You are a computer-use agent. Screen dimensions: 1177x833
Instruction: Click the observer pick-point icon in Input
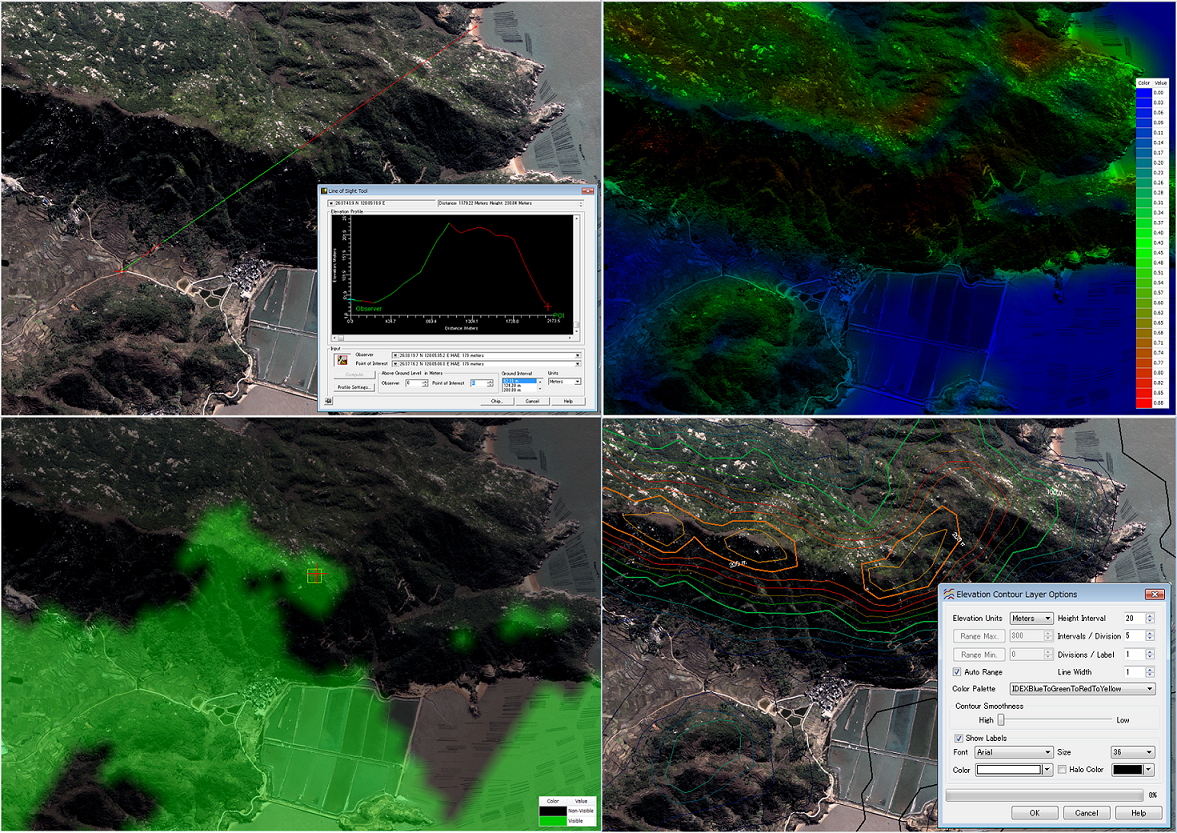pos(342,359)
